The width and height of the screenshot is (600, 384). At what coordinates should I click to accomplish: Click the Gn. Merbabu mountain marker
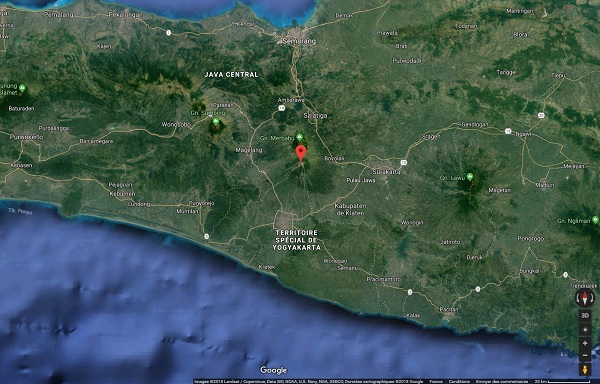[x=300, y=137]
